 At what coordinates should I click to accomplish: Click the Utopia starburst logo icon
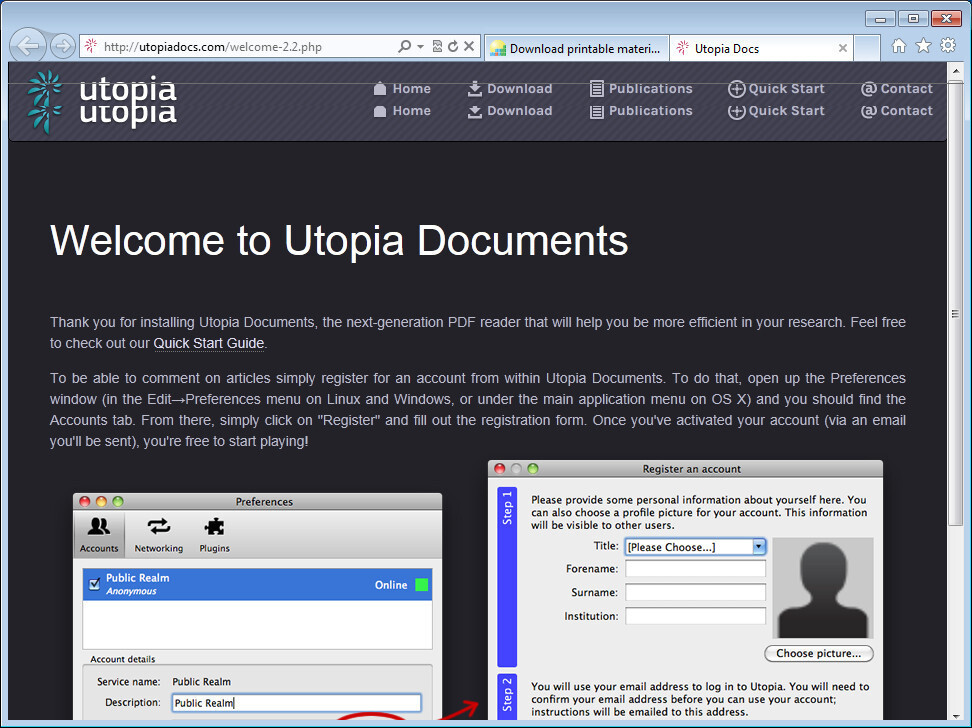(x=45, y=102)
